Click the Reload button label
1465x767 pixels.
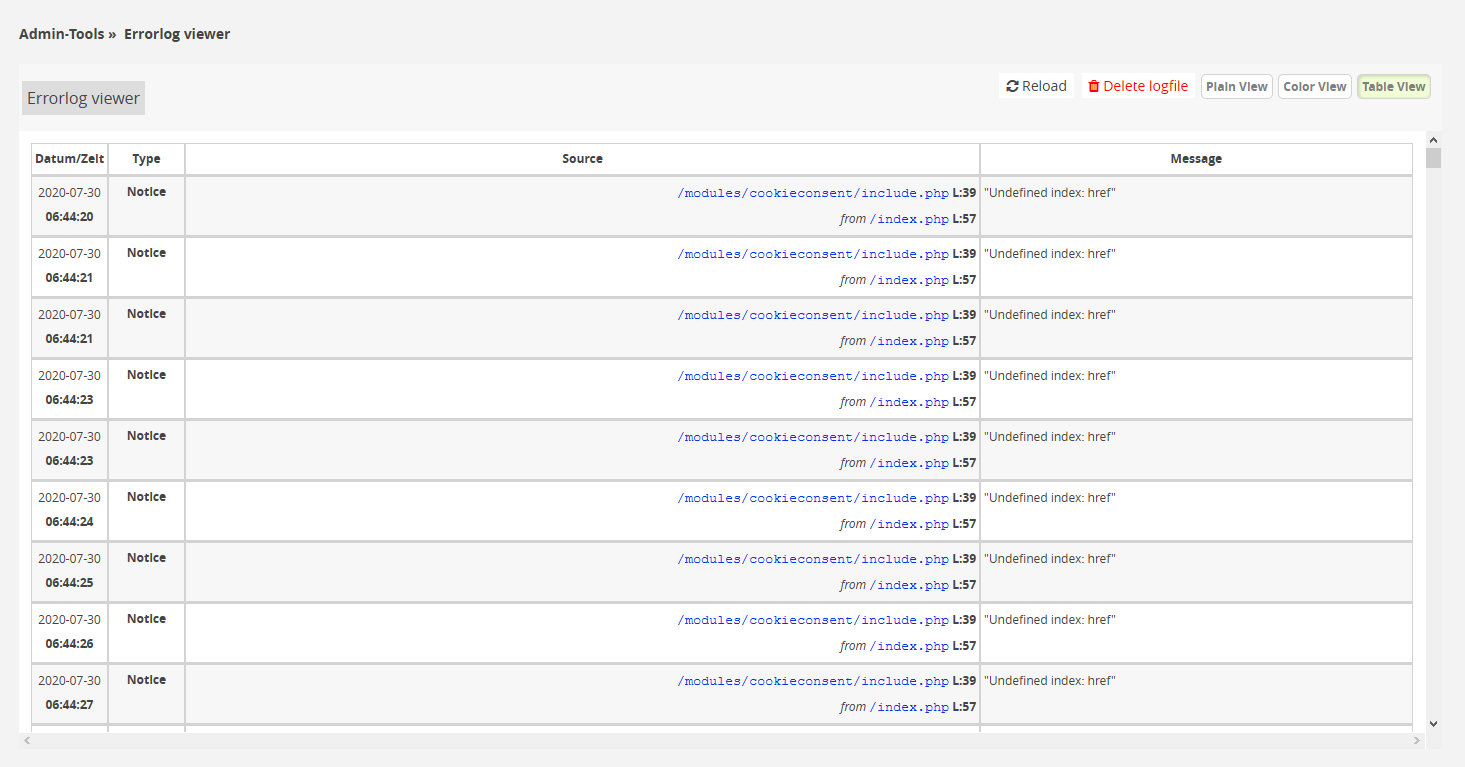[x=1044, y=87]
